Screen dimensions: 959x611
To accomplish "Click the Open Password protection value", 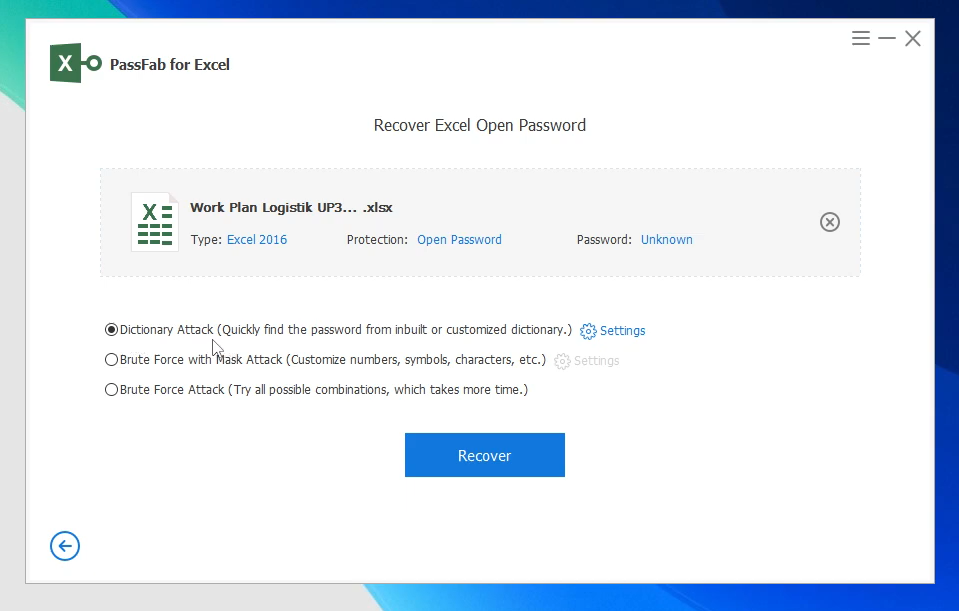I will click(459, 240).
